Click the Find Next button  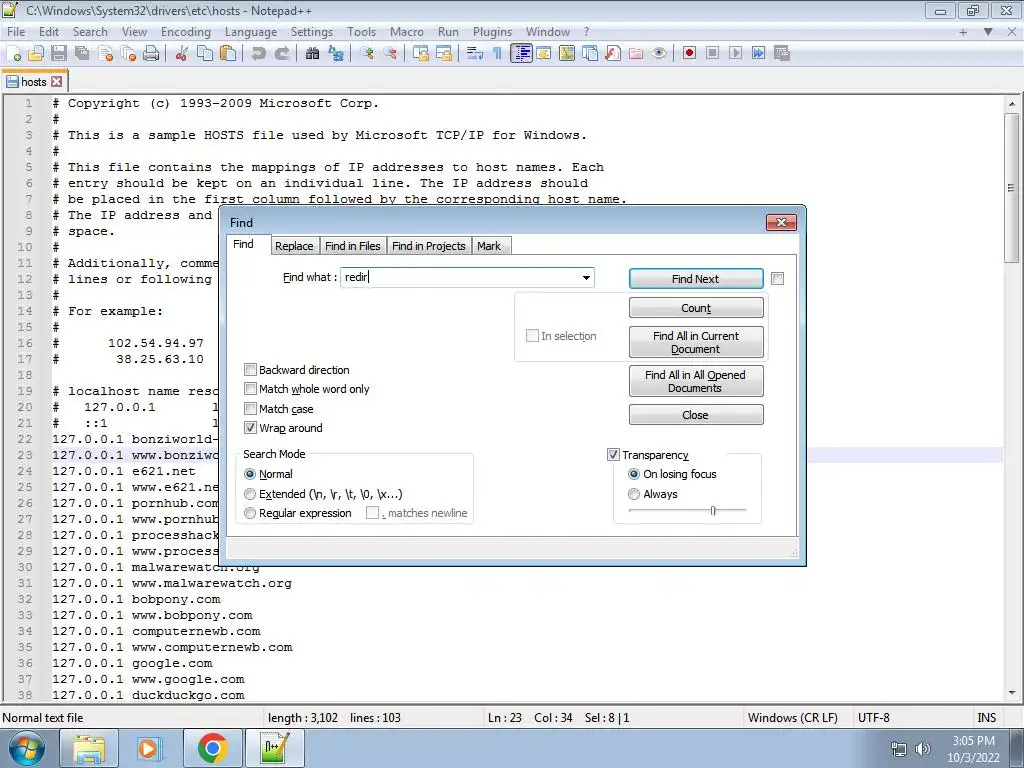pos(696,279)
